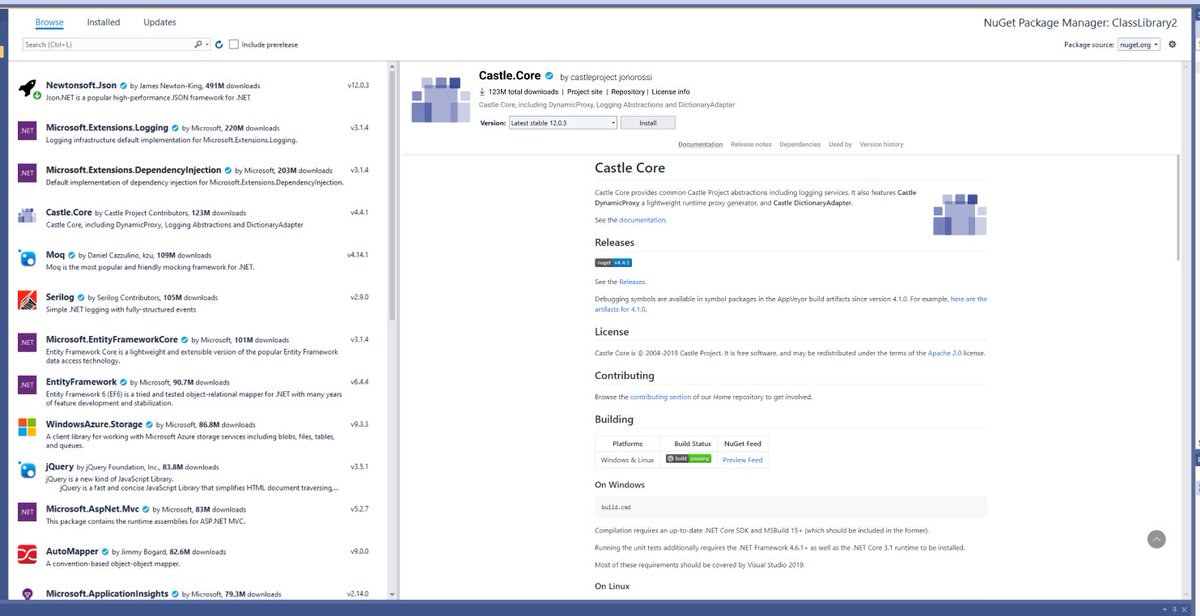Click the Serilog package icon
The width and height of the screenshot is (1200, 616).
tap(28, 301)
